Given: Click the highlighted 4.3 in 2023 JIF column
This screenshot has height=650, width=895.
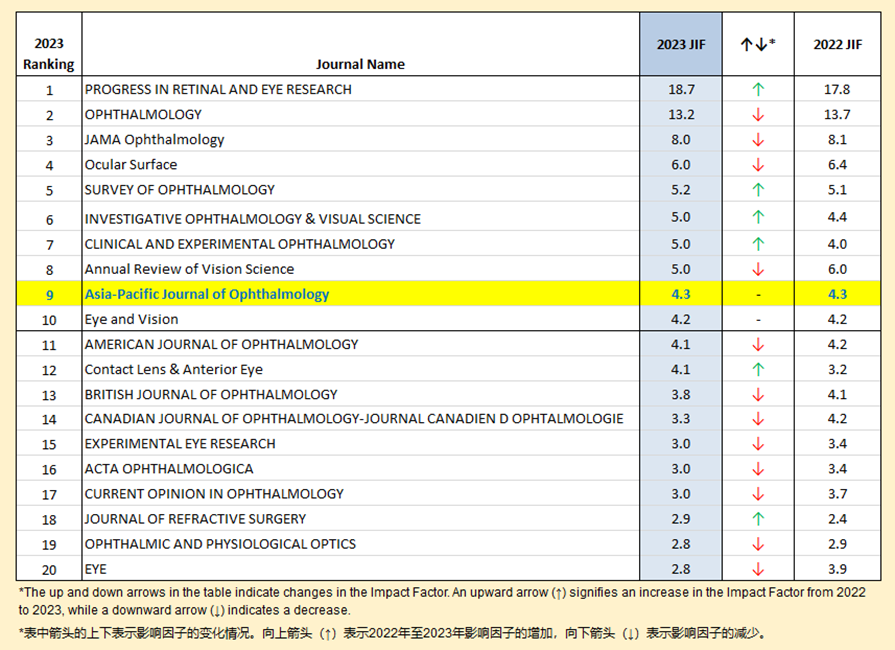Looking at the screenshot, I should coord(681,294).
